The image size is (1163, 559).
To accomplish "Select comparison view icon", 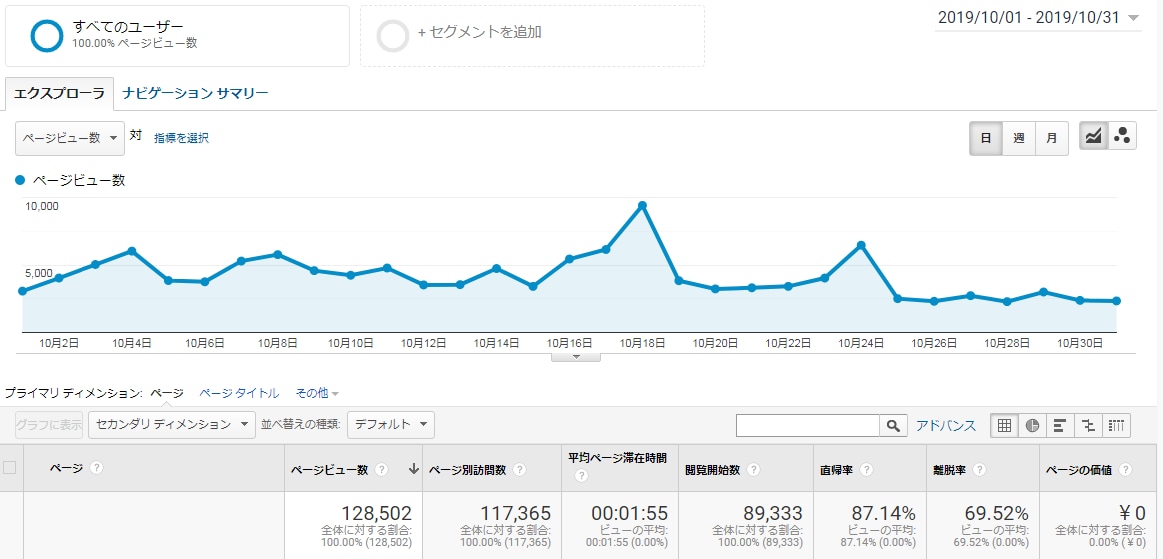I will (x=1088, y=425).
